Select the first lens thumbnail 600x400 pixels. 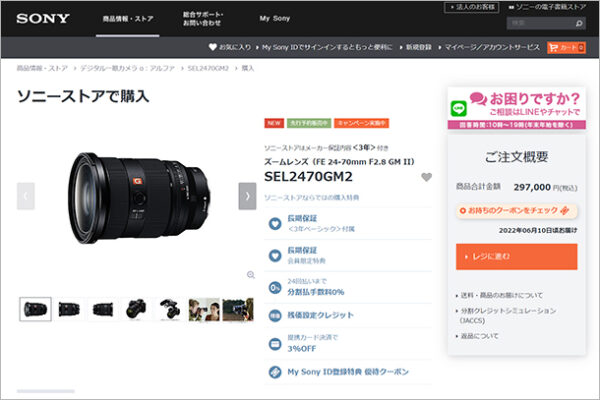(x=36, y=309)
